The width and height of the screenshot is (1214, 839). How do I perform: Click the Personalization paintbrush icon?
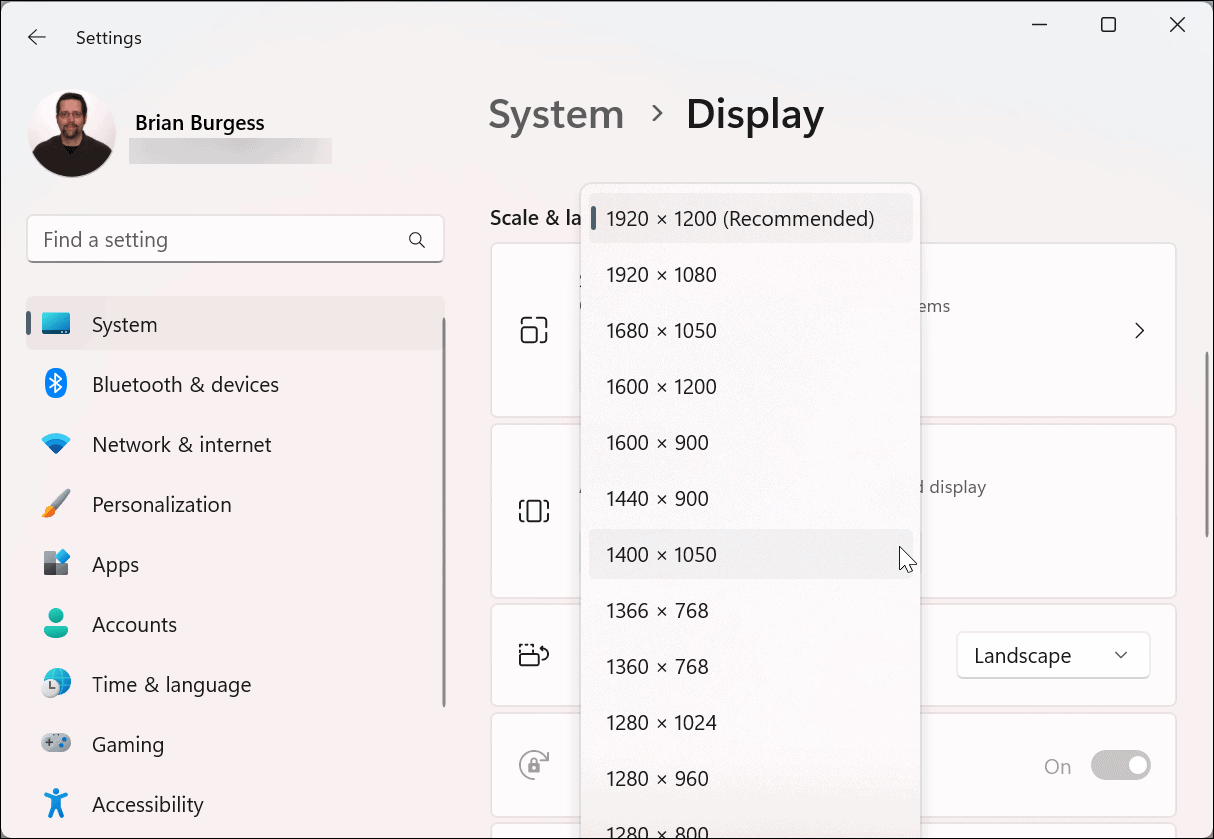pos(56,504)
